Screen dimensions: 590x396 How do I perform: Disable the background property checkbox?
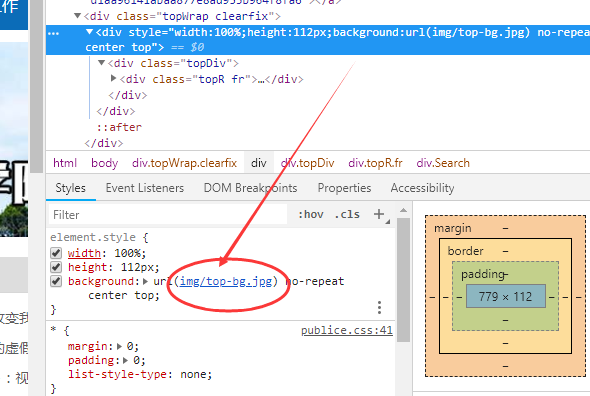pyautogui.click(x=56, y=281)
